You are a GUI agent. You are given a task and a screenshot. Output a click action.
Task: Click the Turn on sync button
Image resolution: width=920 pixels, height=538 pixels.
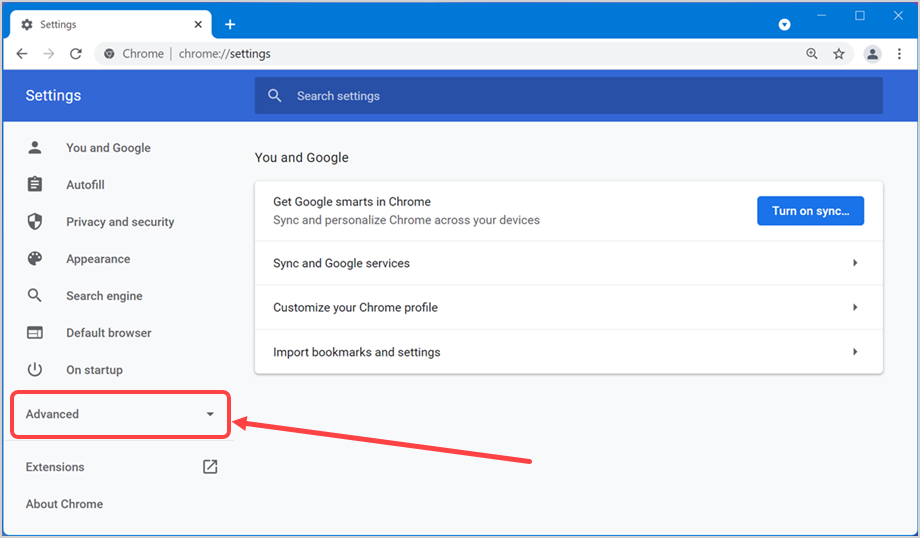(x=810, y=211)
